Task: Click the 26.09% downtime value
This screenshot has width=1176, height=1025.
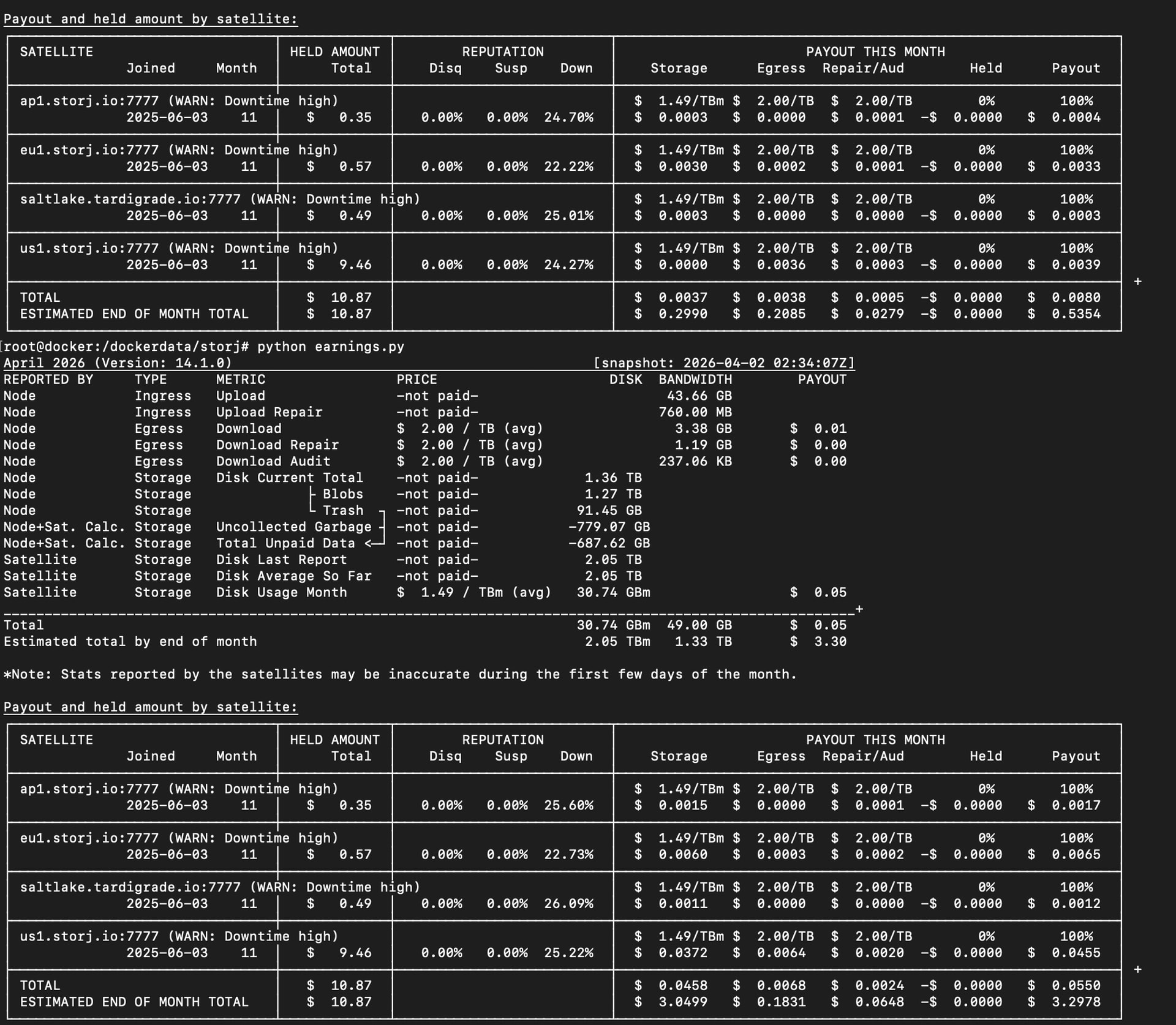Action: coord(568,903)
